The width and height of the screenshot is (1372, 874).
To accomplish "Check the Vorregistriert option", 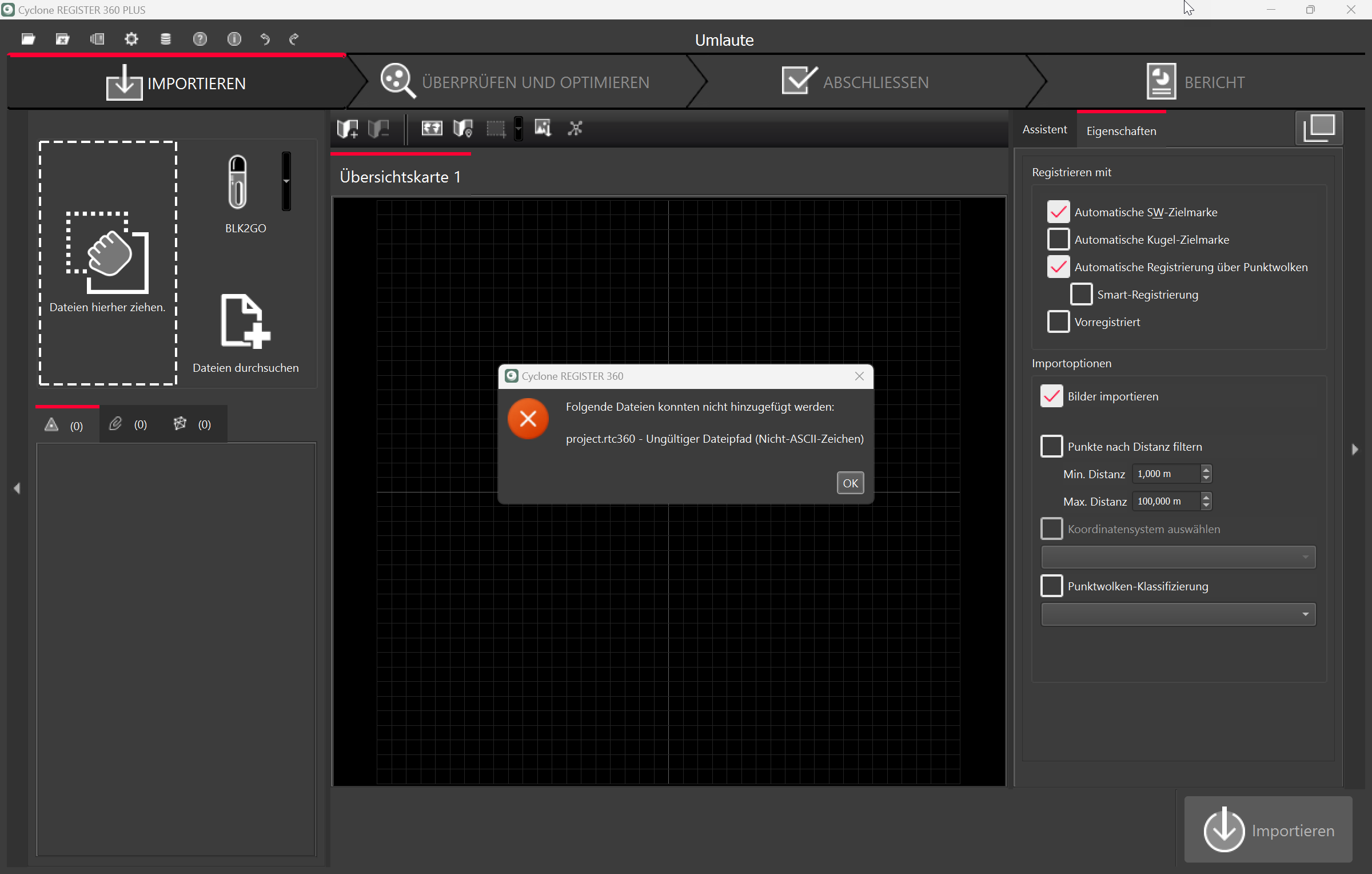I will pyautogui.click(x=1058, y=321).
